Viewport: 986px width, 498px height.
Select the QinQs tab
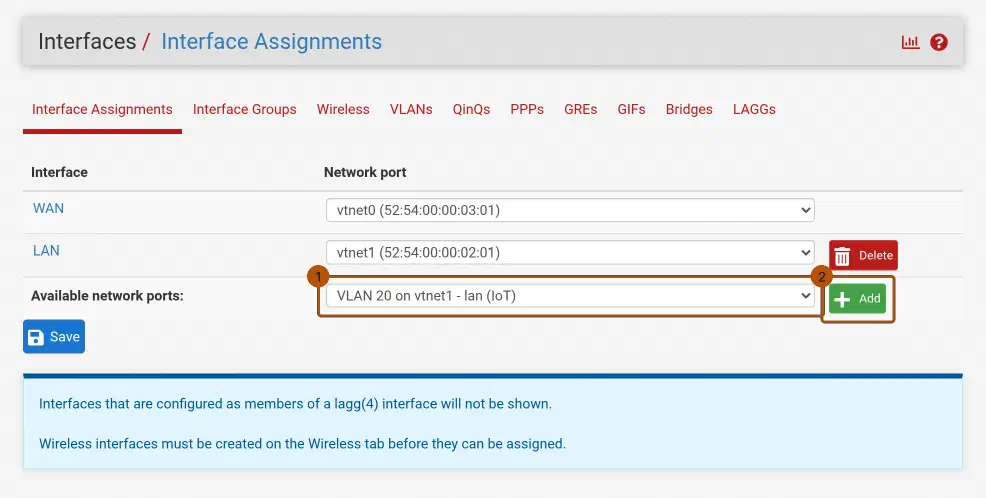[471, 109]
